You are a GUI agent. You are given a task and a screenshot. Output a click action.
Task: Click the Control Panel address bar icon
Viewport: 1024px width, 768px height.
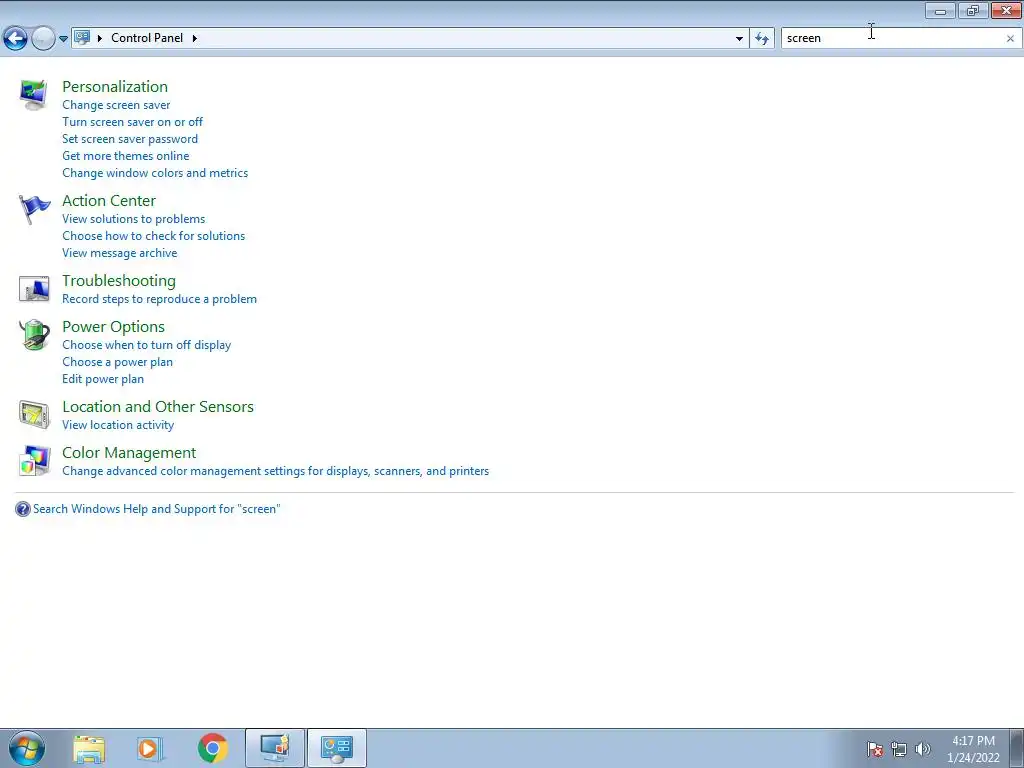tap(82, 38)
